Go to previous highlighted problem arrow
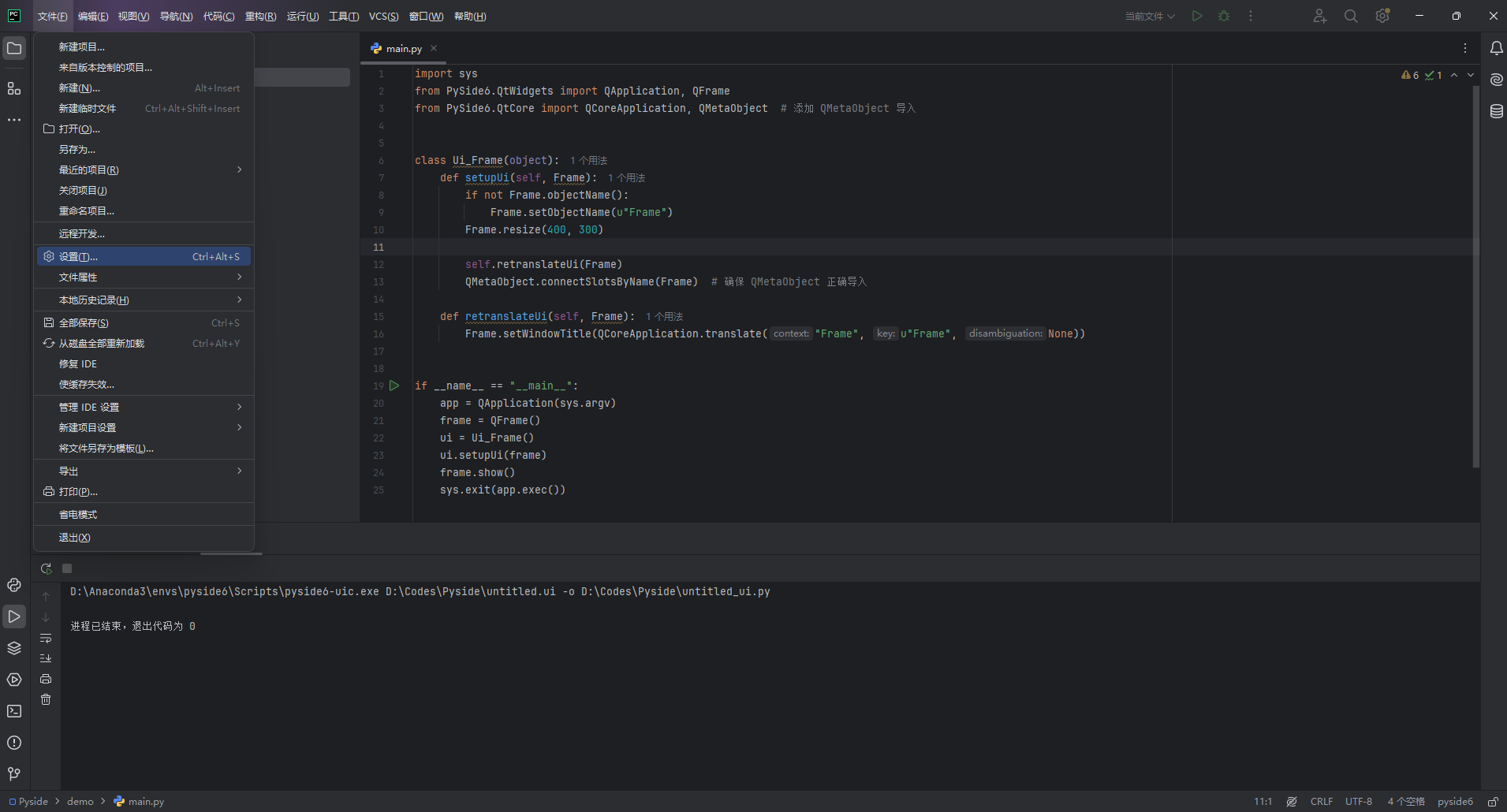The width and height of the screenshot is (1507, 812). [1454, 75]
